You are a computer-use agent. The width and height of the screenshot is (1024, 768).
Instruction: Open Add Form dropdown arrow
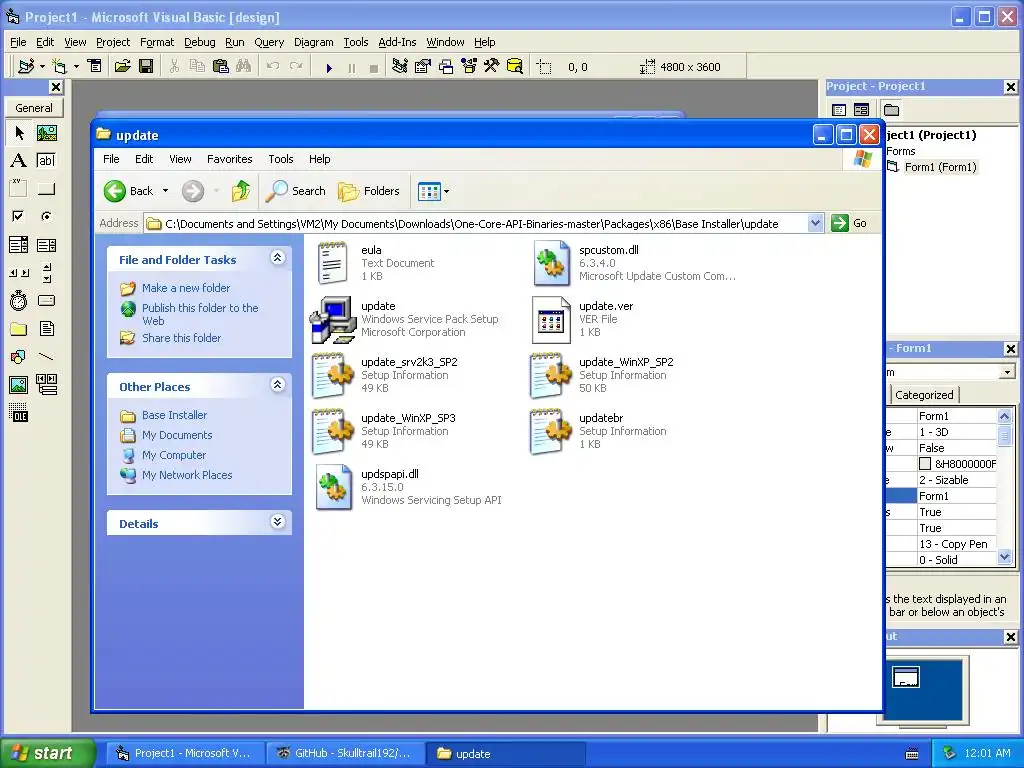pos(76,66)
